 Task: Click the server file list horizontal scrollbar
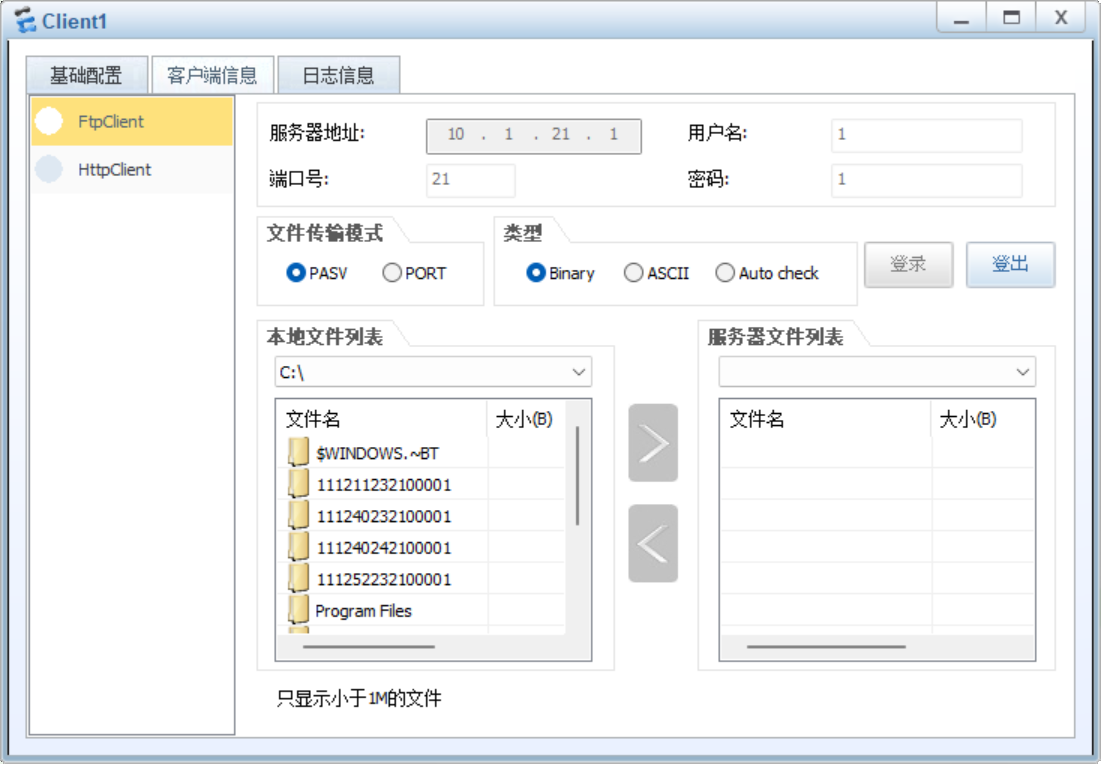click(826, 646)
